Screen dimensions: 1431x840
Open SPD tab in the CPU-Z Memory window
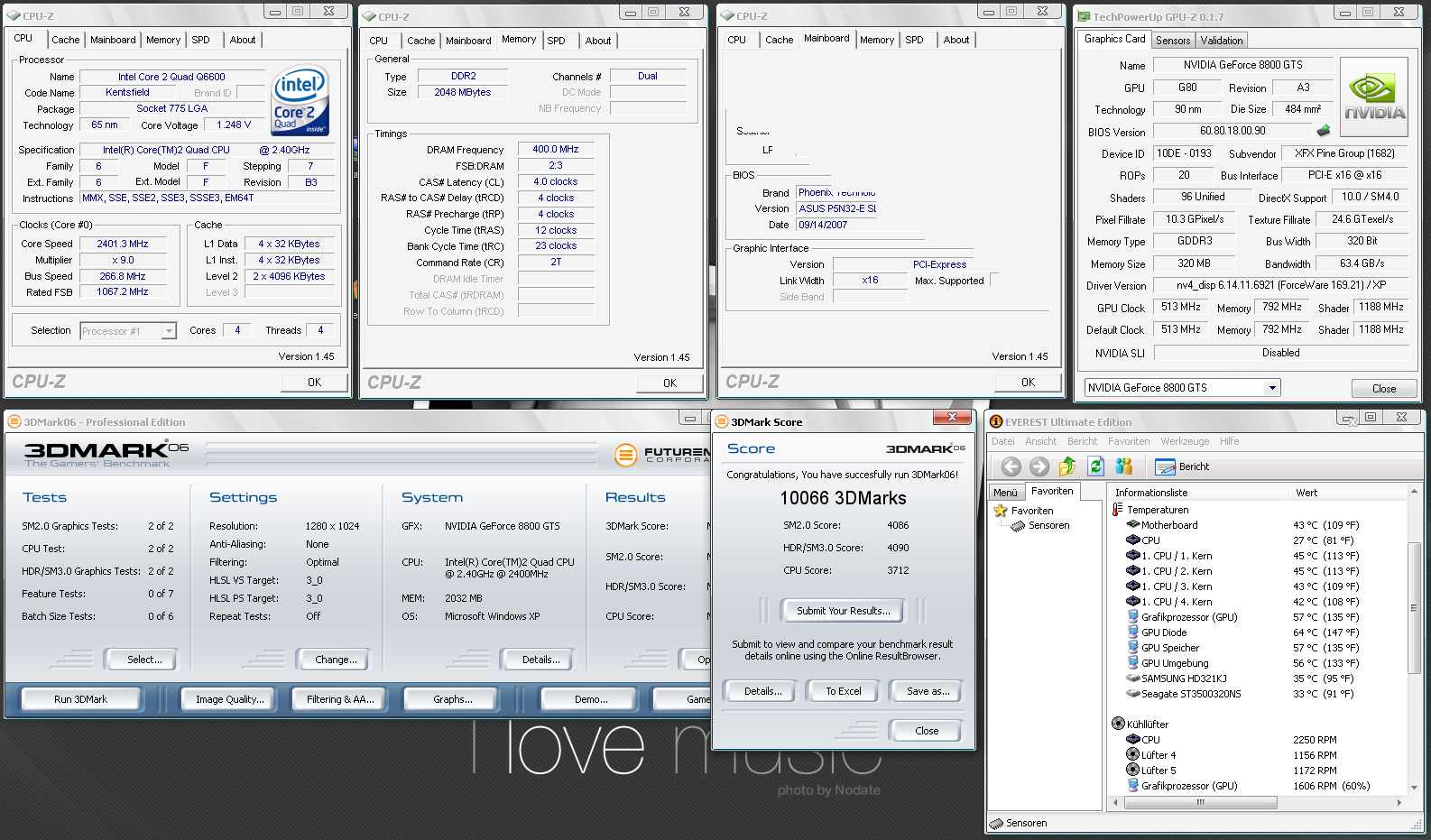(x=557, y=41)
